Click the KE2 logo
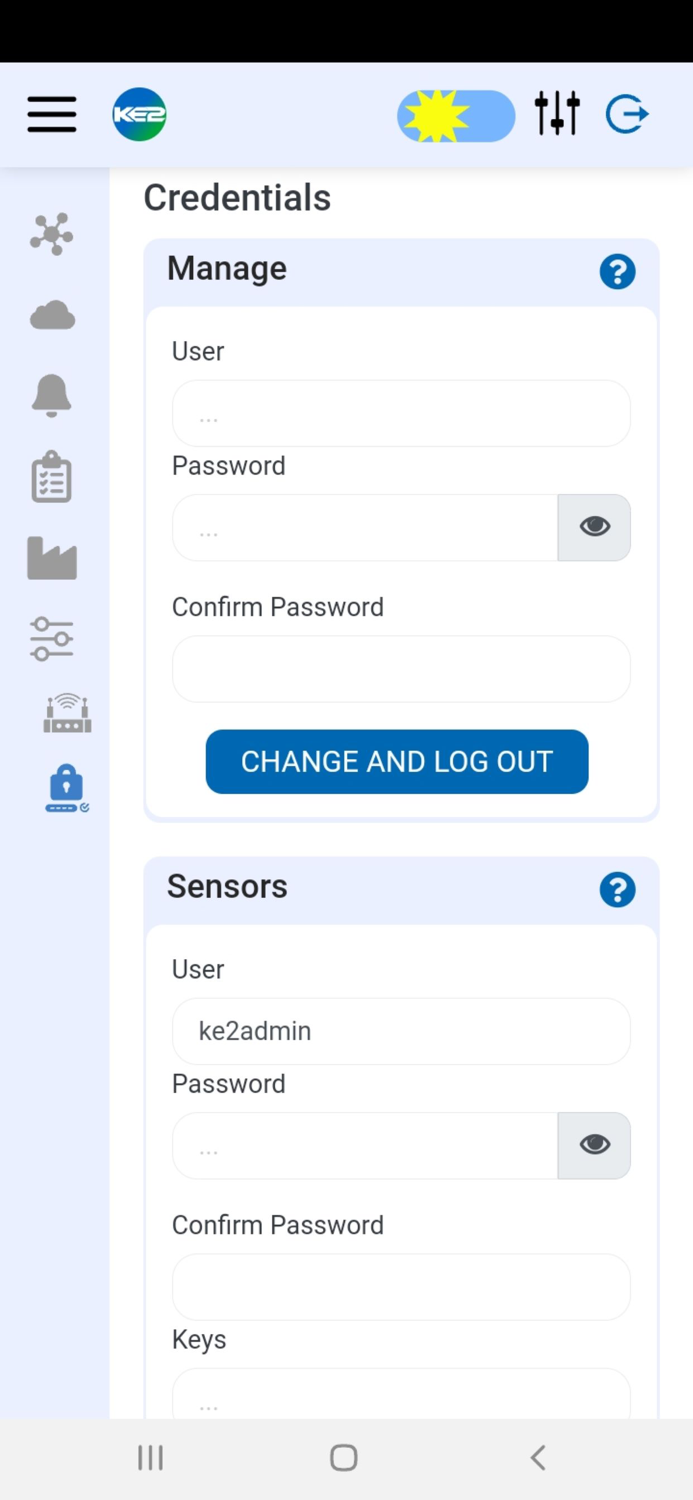The width and height of the screenshot is (693, 1500). point(139,114)
